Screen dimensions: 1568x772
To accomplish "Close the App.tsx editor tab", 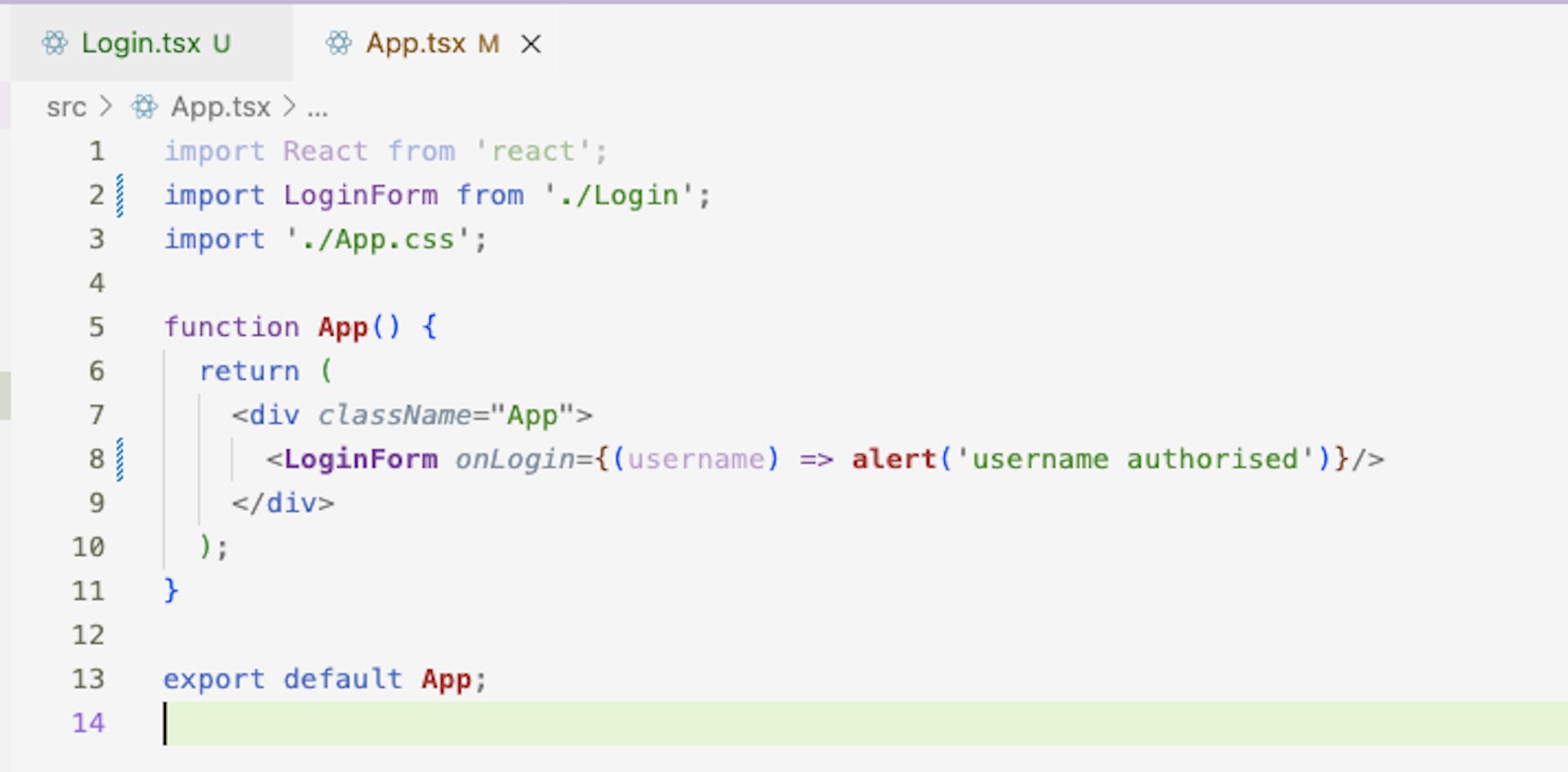I will coord(531,43).
